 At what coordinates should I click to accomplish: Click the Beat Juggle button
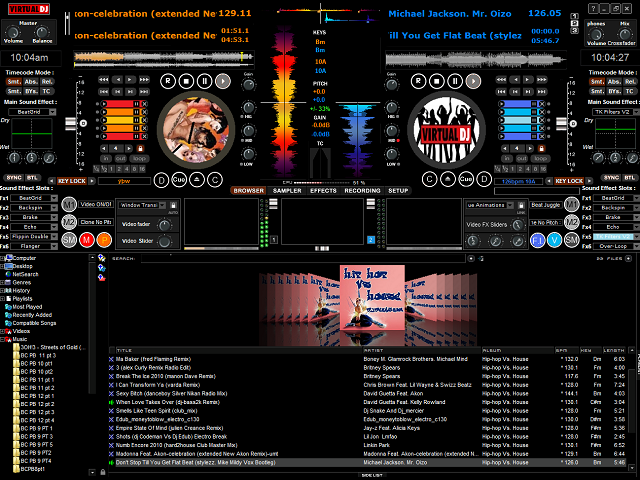click(x=546, y=205)
